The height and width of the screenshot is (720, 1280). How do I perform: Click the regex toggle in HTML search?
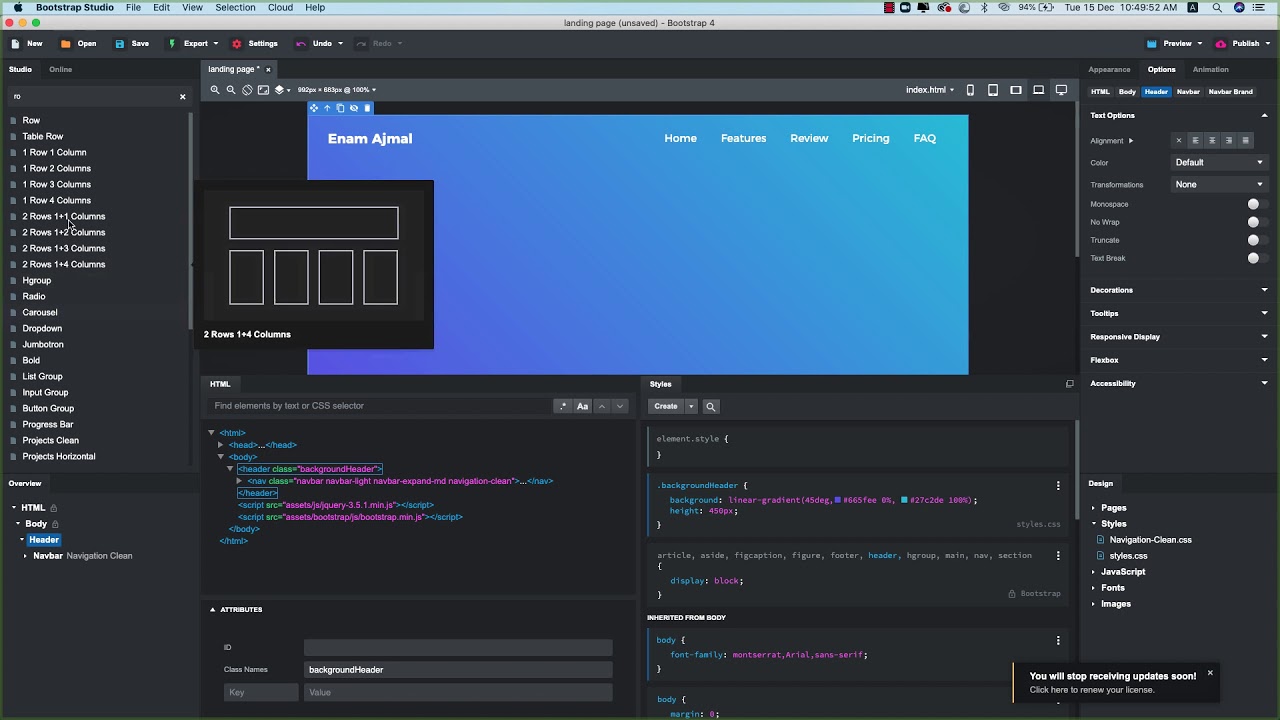point(563,406)
